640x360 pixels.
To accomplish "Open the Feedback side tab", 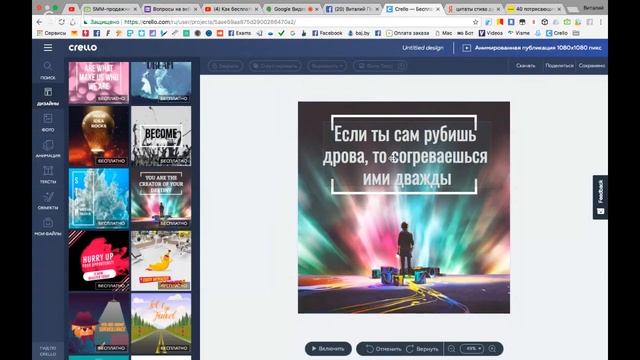I will click(600, 198).
